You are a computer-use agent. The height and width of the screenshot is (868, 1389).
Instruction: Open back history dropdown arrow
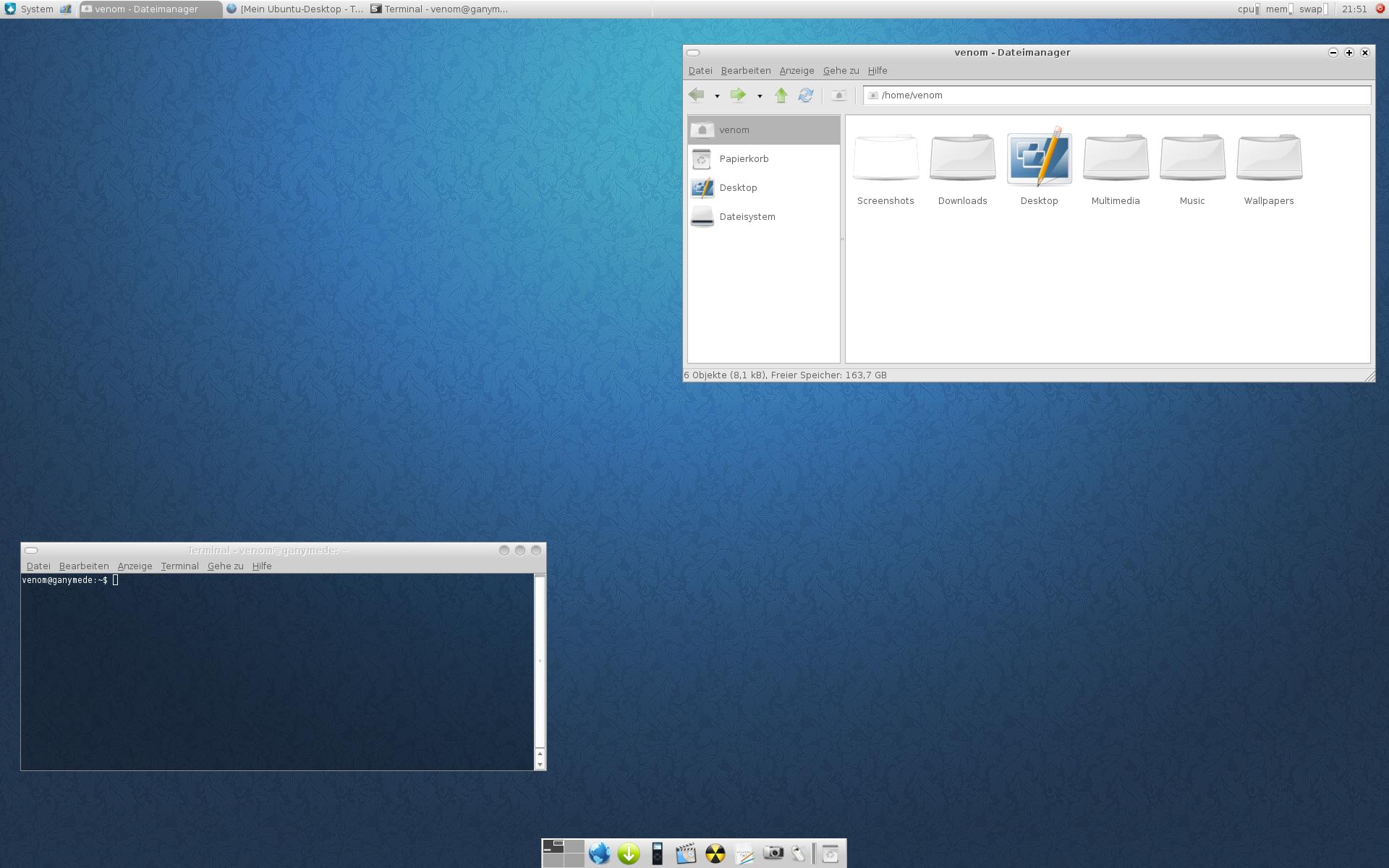[717, 95]
